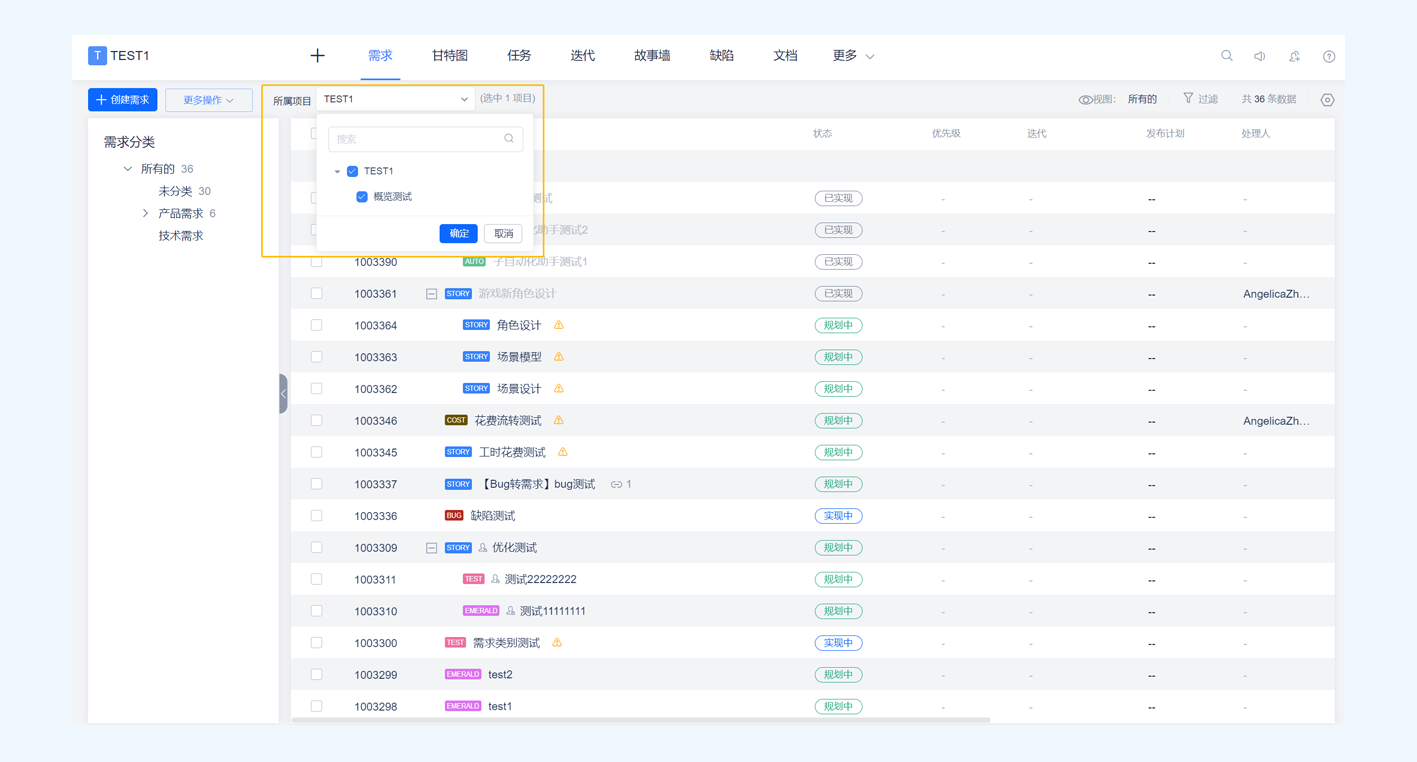The width and height of the screenshot is (1417, 762).
Task: Expand 产品需求 category arrow
Action: point(145,213)
